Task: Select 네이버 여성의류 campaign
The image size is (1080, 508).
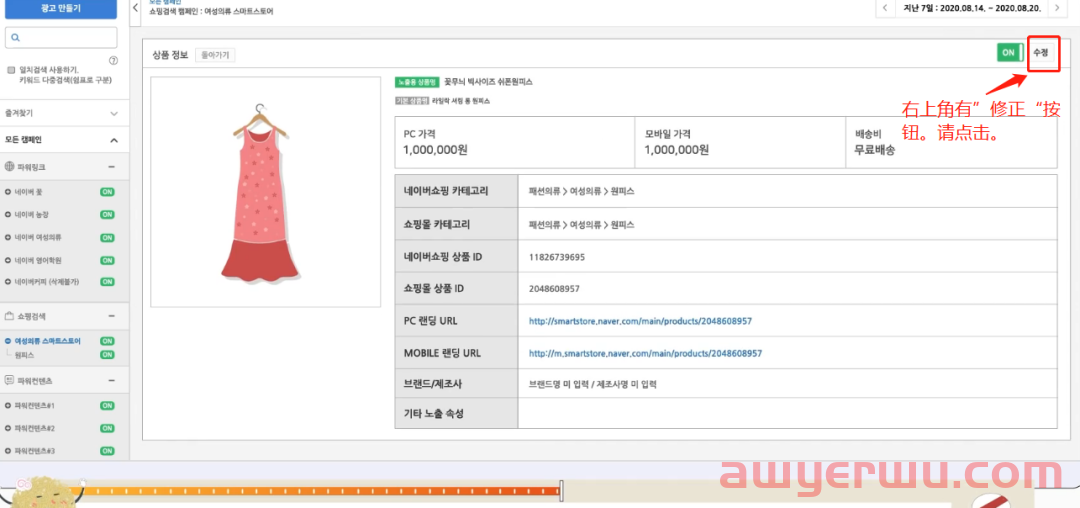Action: pyautogui.click(x=38, y=237)
